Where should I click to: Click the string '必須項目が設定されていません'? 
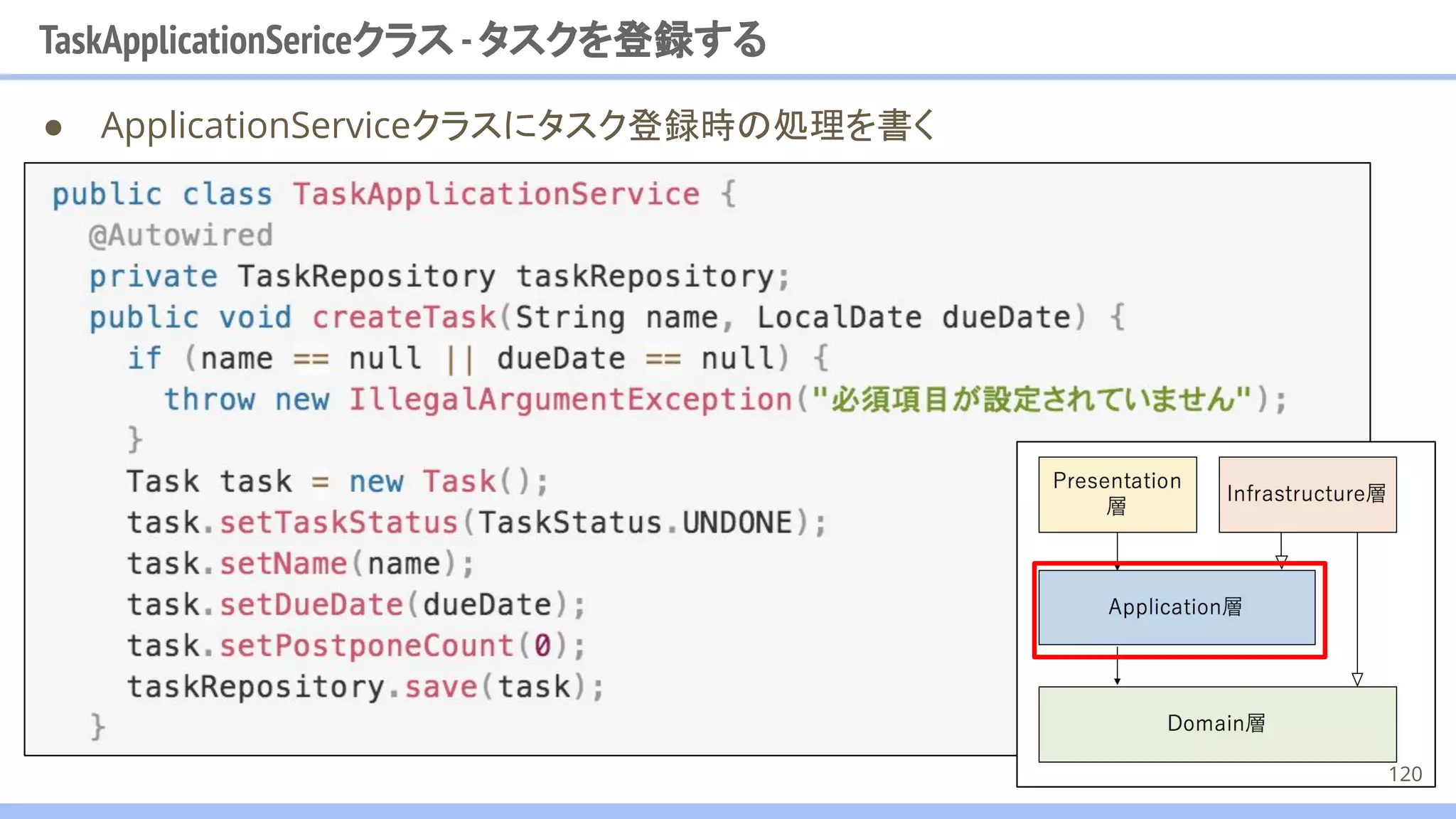[1031, 399]
